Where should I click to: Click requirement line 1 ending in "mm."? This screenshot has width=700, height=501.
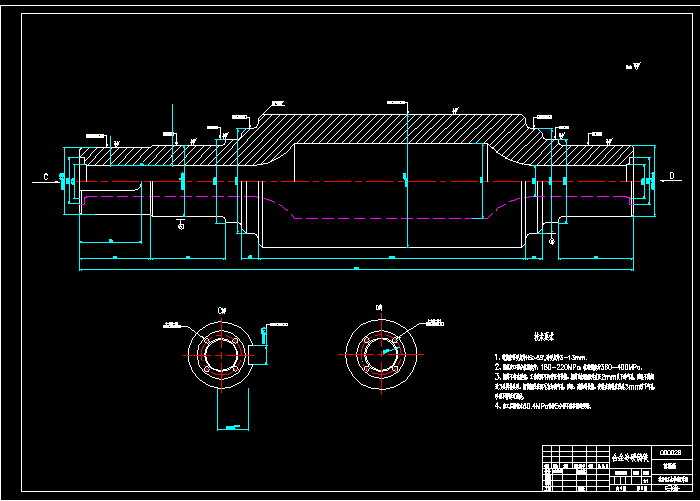coord(541,357)
